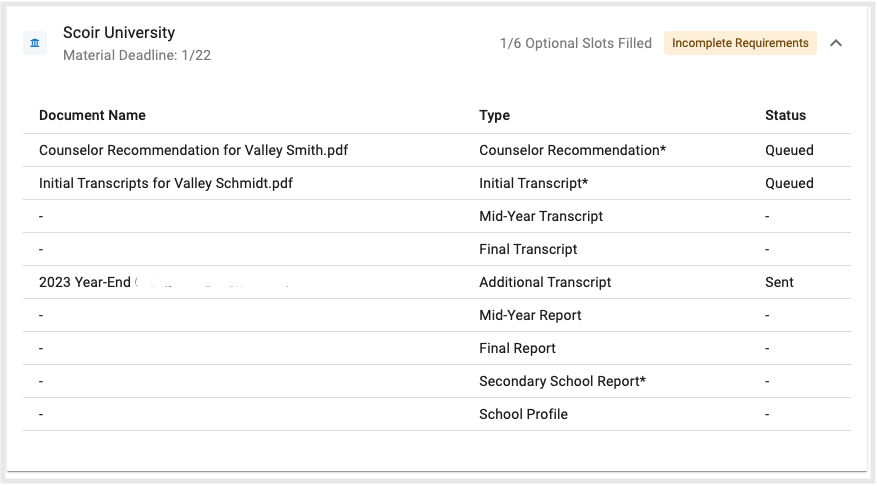Select the Mid-Year Transcript row
The width and height of the screenshot is (877, 486).
(541, 217)
